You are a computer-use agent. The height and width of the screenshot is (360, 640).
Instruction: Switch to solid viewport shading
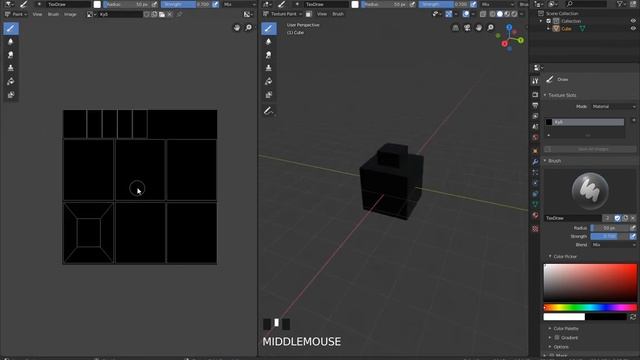tap(500, 14)
